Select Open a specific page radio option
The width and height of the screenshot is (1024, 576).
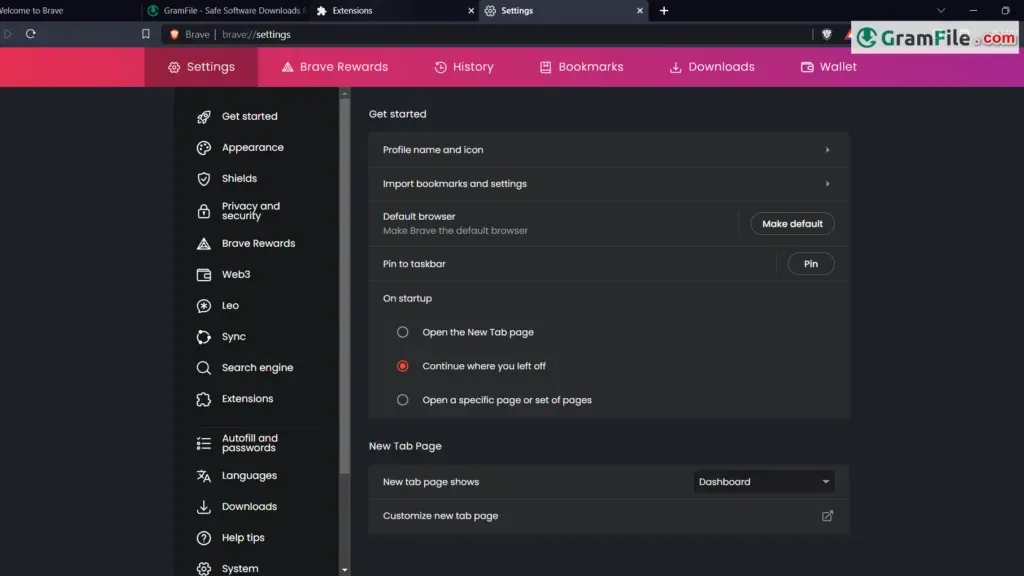(402, 400)
